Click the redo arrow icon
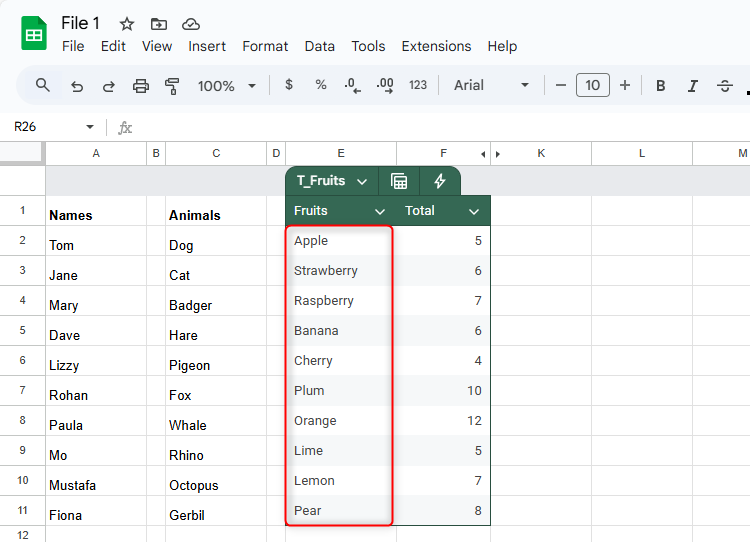Image resolution: width=750 pixels, height=542 pixels. (x=108, y=86)
